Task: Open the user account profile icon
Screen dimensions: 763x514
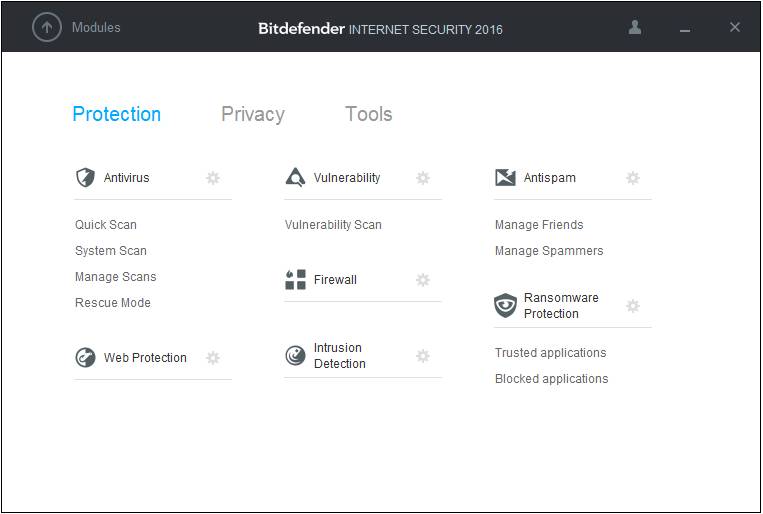Action: click(x=635, y=28)
